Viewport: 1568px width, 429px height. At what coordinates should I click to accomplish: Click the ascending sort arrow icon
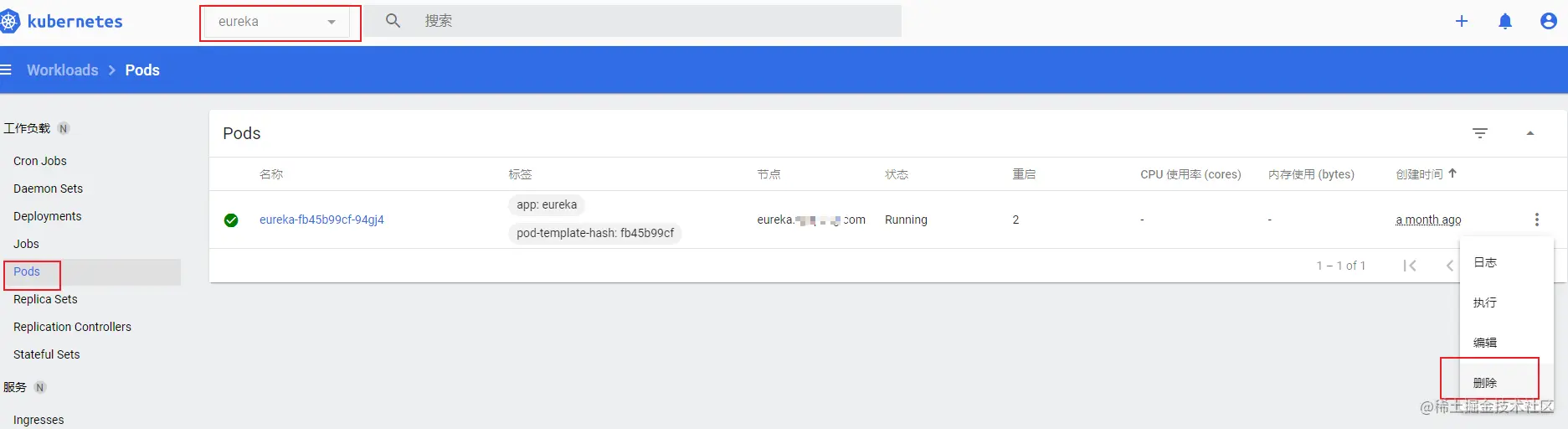pyautogui.click(x=1452, y=173)
